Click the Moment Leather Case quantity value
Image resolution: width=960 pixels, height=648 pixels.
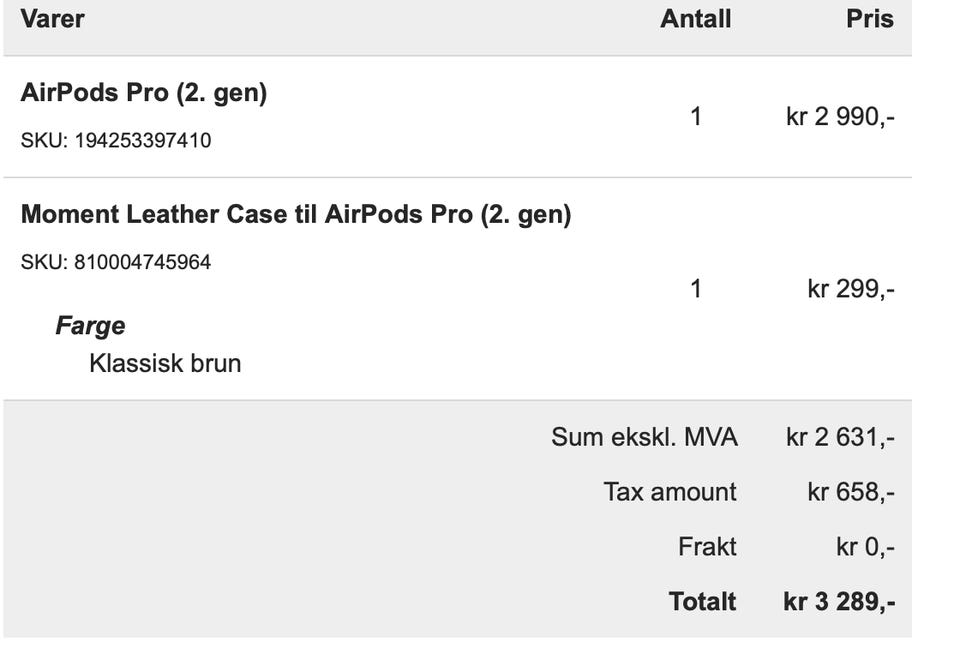tap(696, 289)
